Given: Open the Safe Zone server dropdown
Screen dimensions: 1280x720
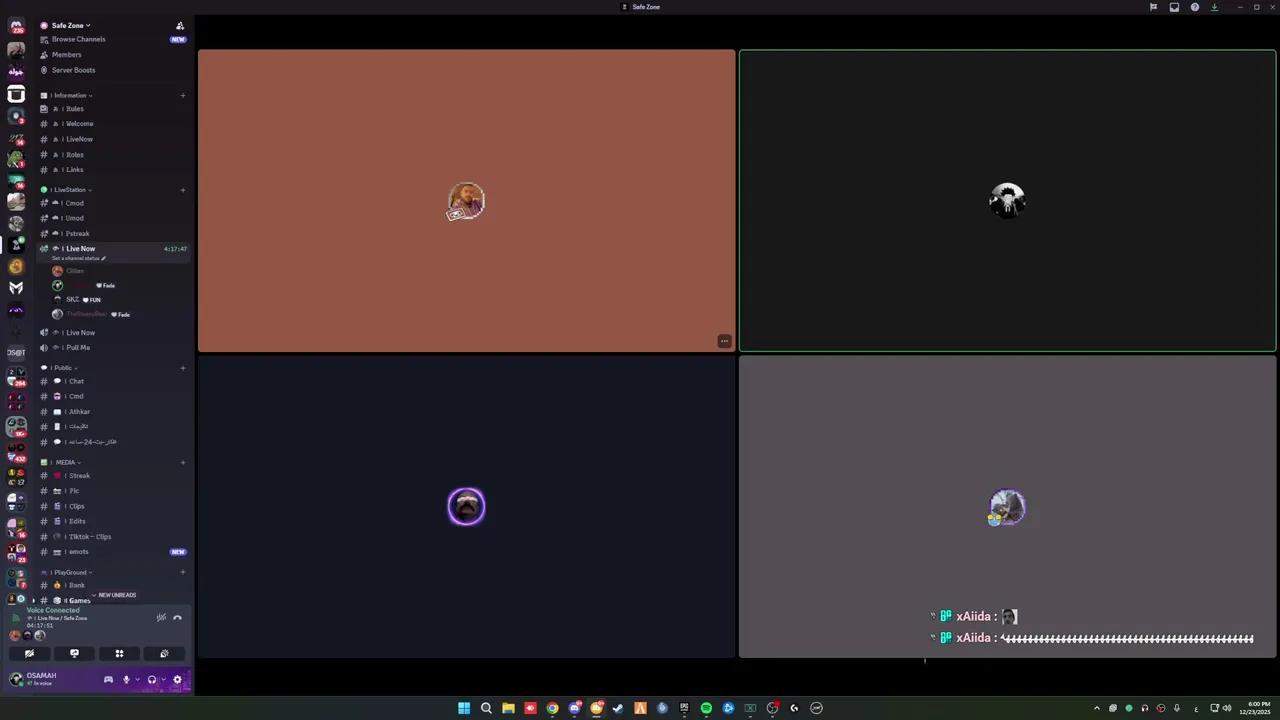Looking at the screenshot, I should pyautogui.click(x=71, y=25).
